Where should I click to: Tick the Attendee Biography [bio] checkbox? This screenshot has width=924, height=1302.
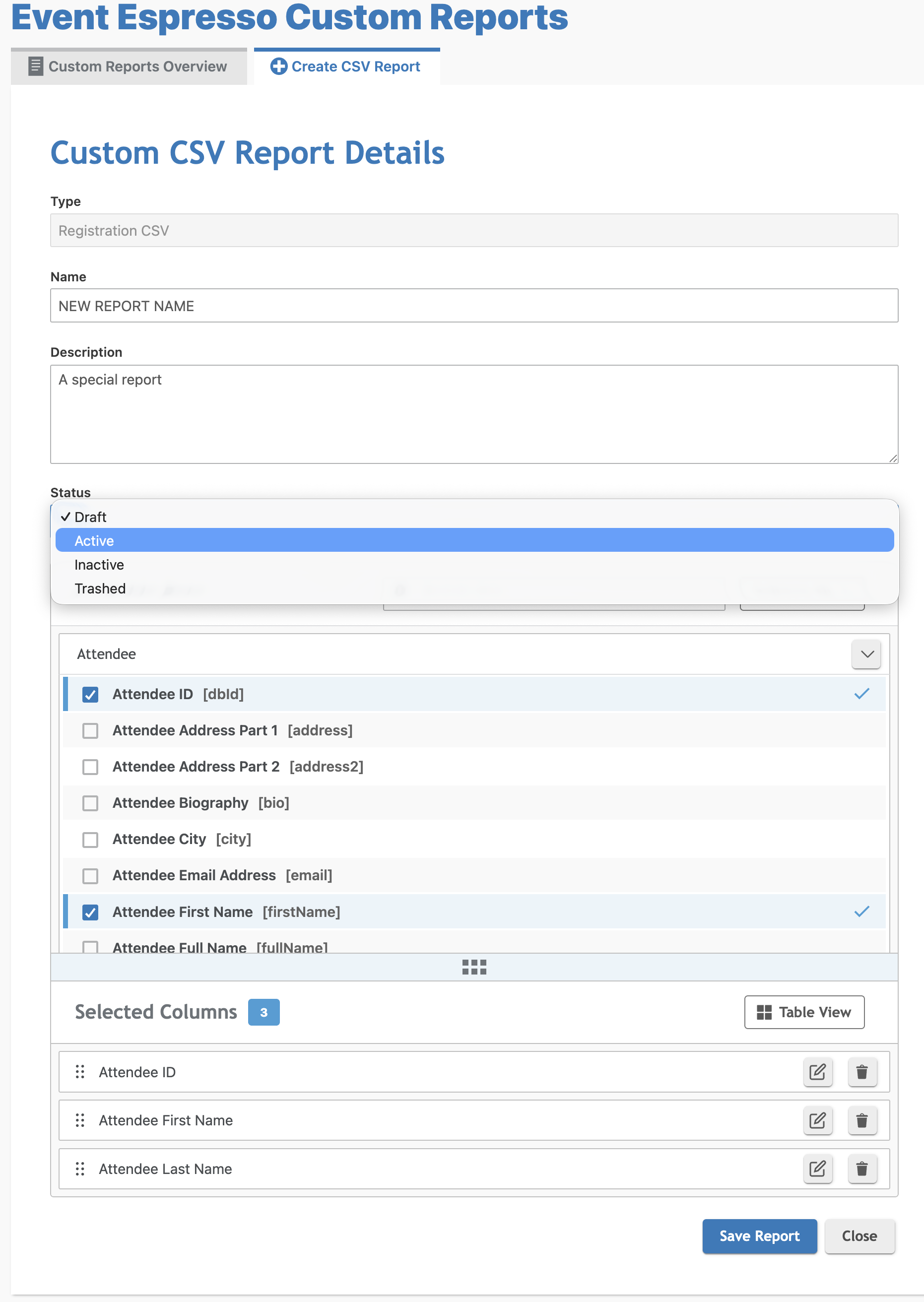click(x=90, y=803)
